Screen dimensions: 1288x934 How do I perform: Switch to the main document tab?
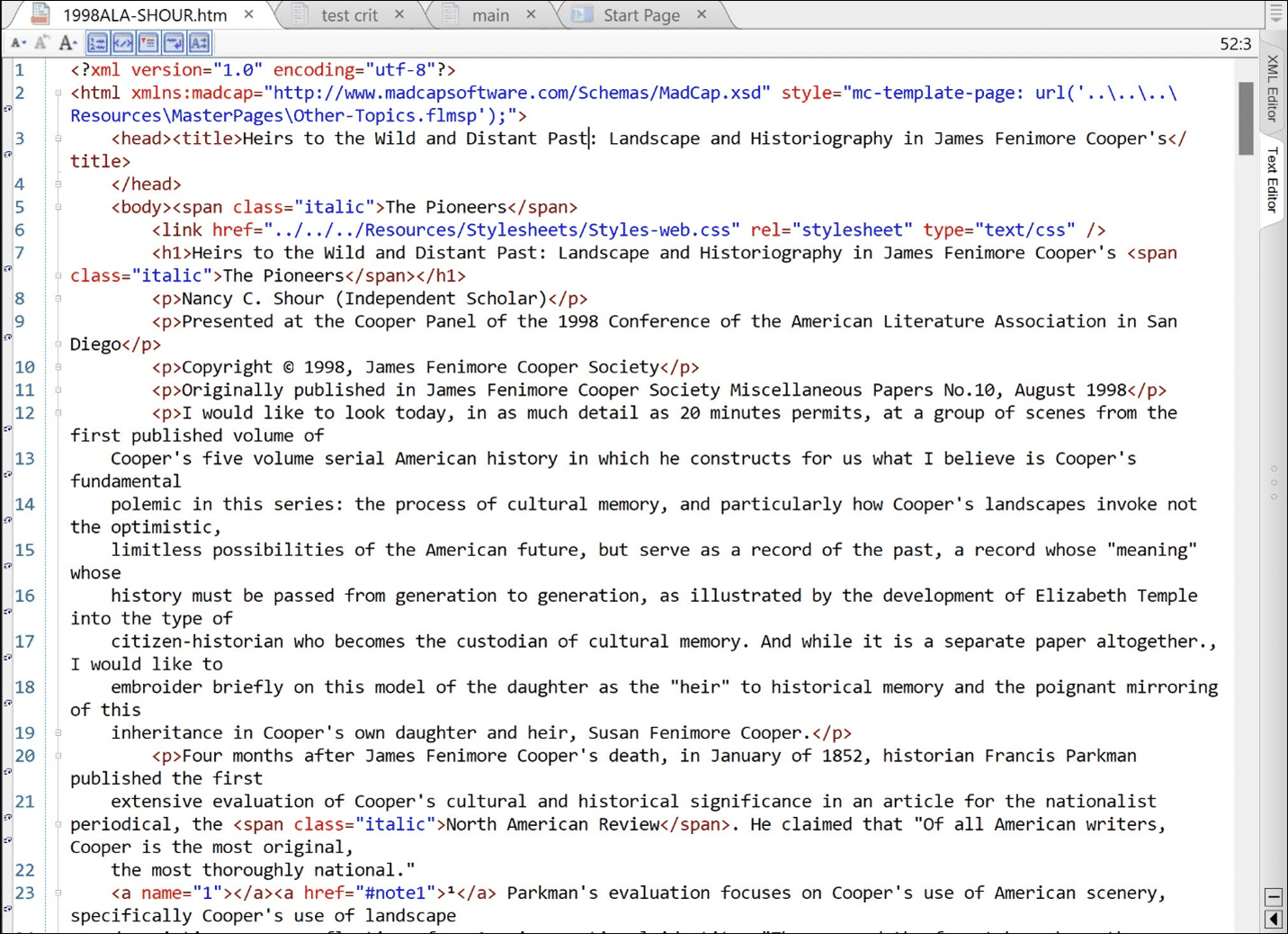click(490, 15)
